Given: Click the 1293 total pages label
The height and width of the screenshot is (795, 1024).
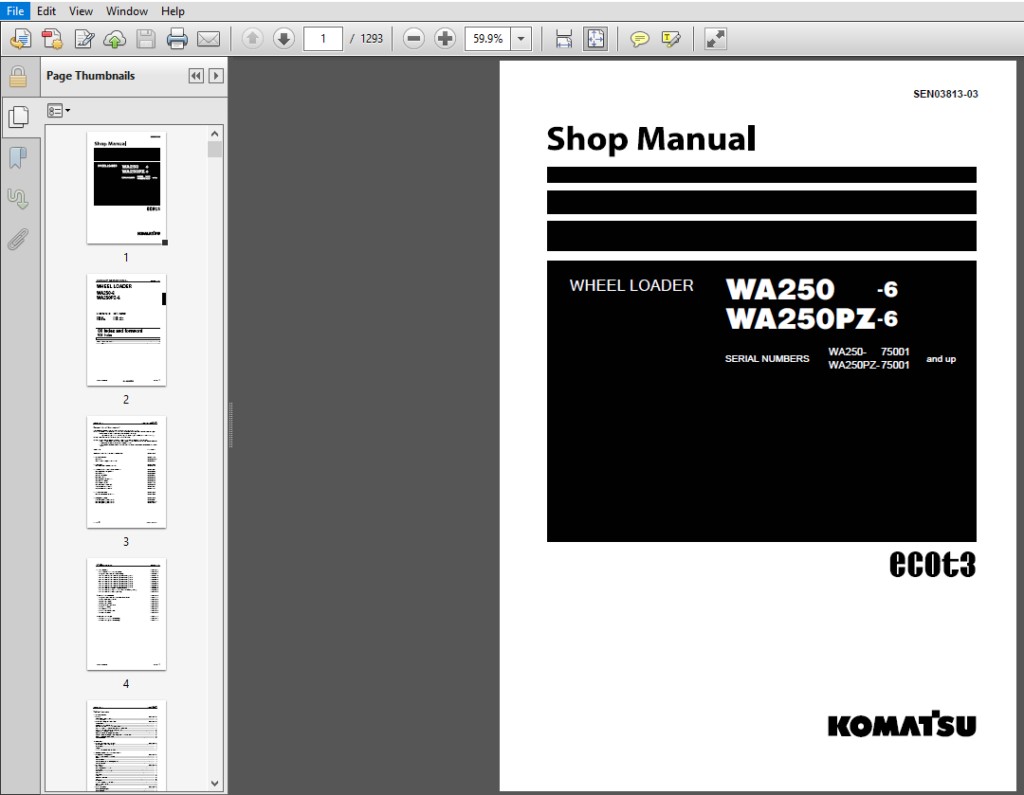Looking at the screenshot, I should tap(372, 39).
